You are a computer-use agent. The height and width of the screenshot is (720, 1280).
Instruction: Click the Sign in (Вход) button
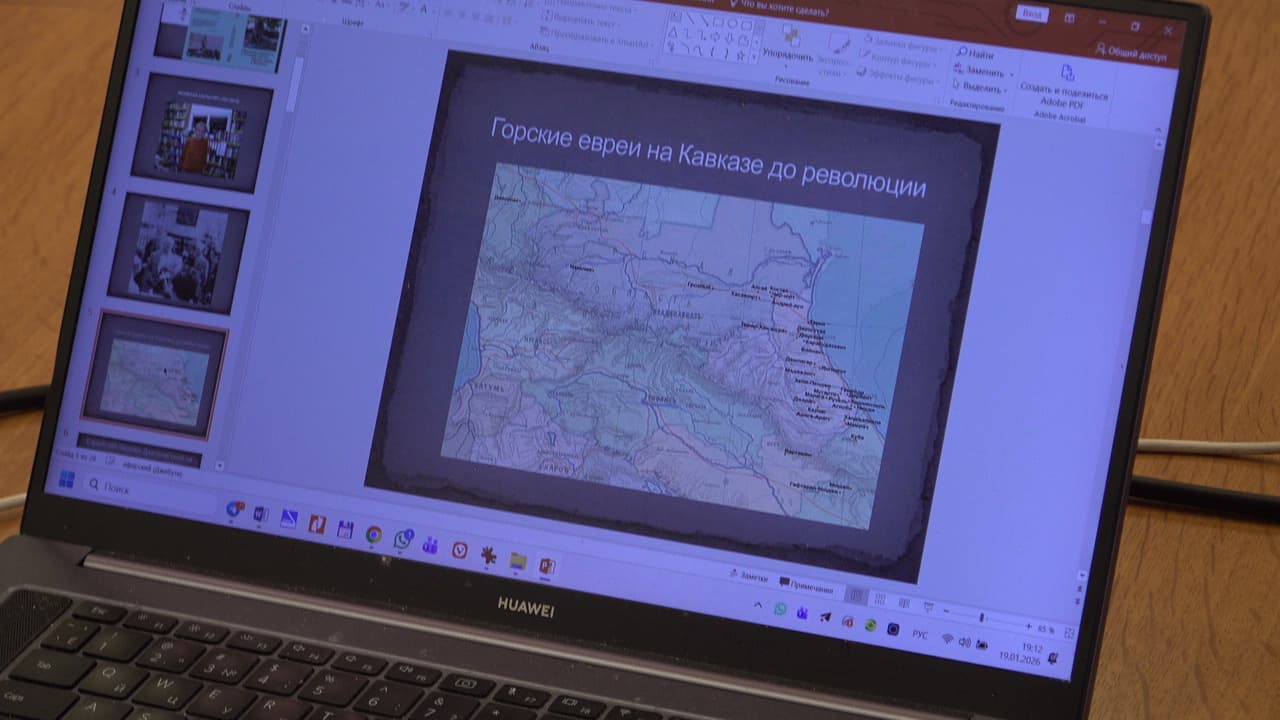1031,14
